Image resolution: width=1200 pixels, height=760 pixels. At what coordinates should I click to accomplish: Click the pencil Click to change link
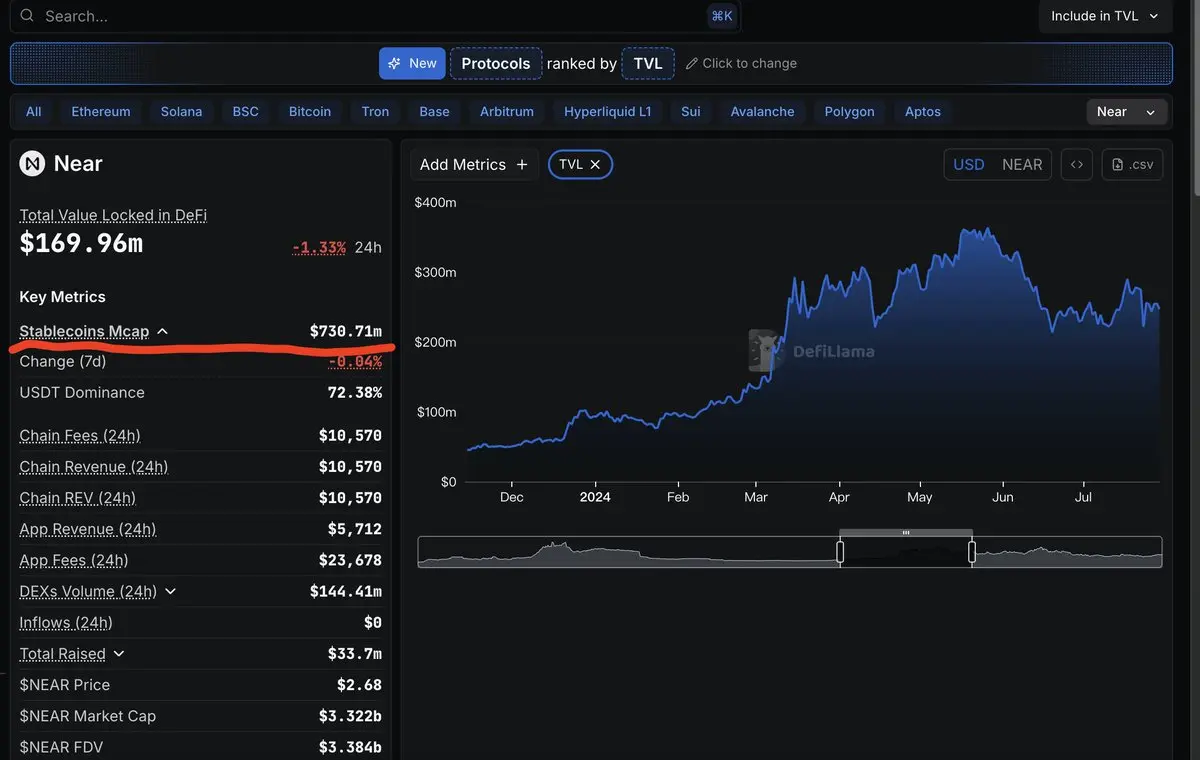(x=741, y=63)
